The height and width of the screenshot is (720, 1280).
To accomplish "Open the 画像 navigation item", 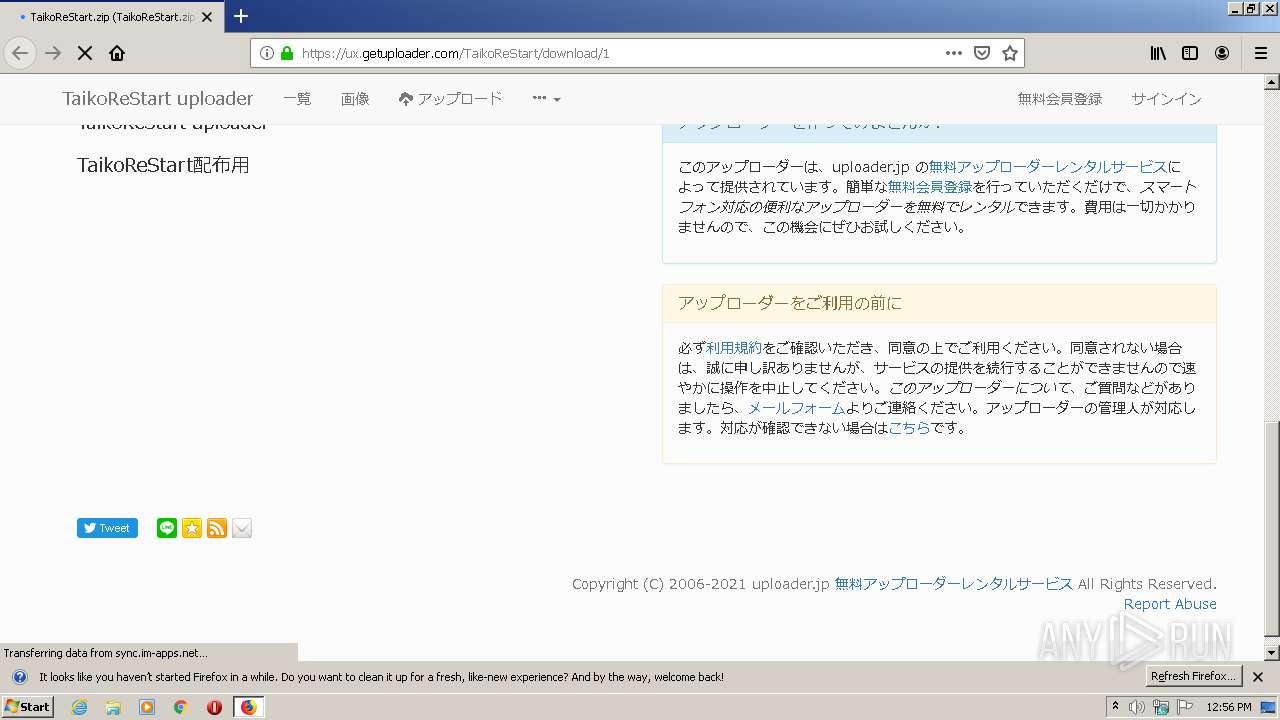I will [x=355, y=99].
